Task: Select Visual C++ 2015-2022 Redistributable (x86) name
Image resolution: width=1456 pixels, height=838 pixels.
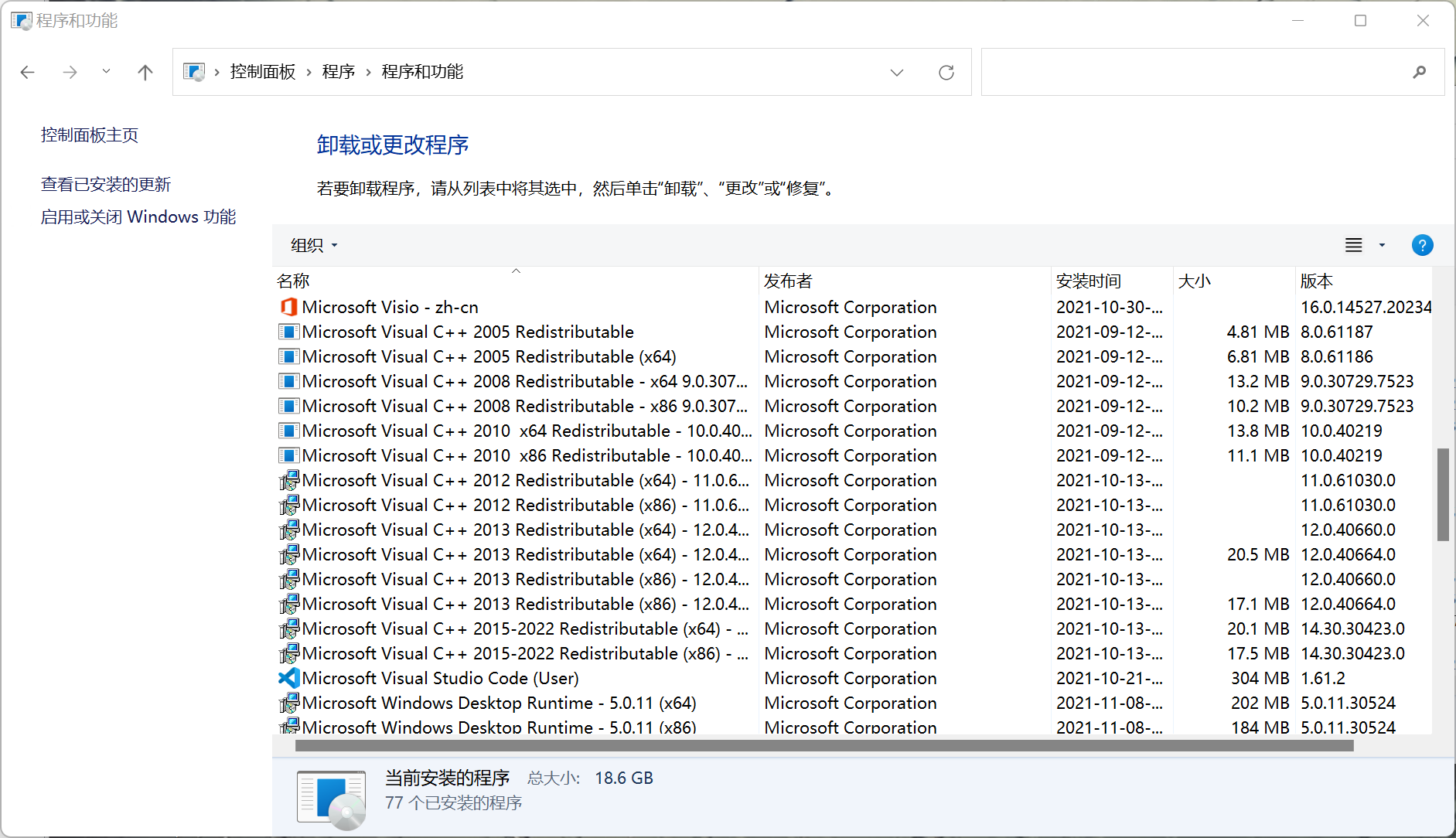Action: [525, 653]
